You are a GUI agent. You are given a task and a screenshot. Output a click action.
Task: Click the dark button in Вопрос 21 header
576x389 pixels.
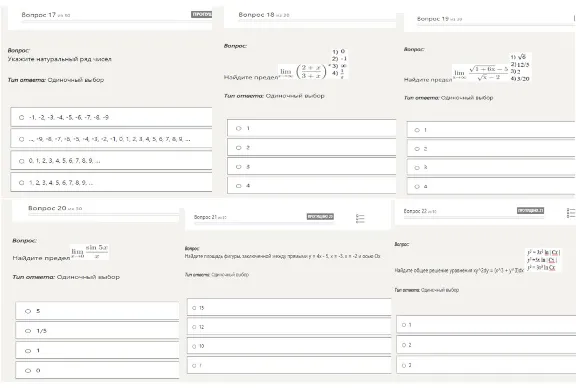coord(320,217)
